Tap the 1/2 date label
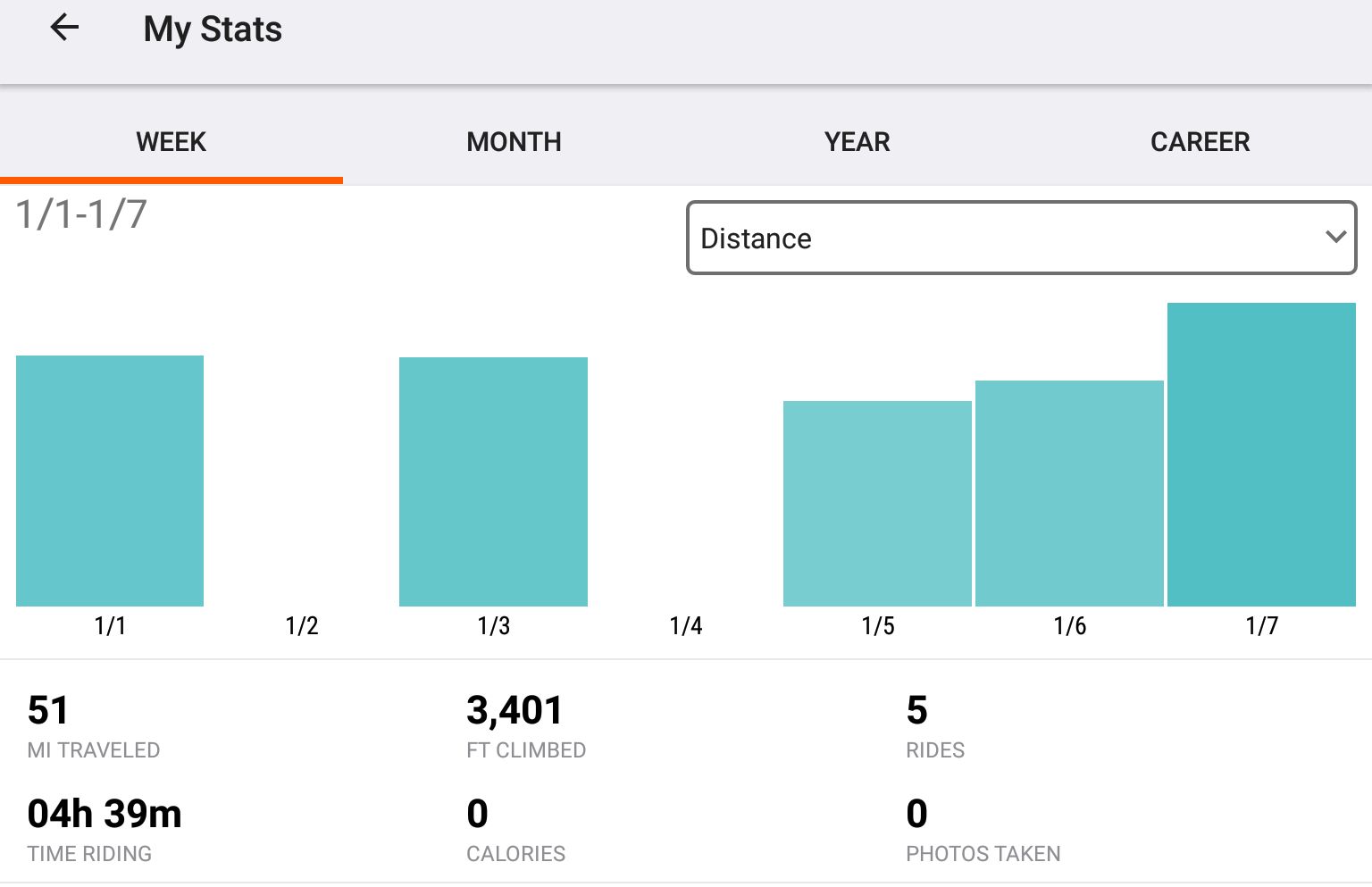 pos(302,626)
